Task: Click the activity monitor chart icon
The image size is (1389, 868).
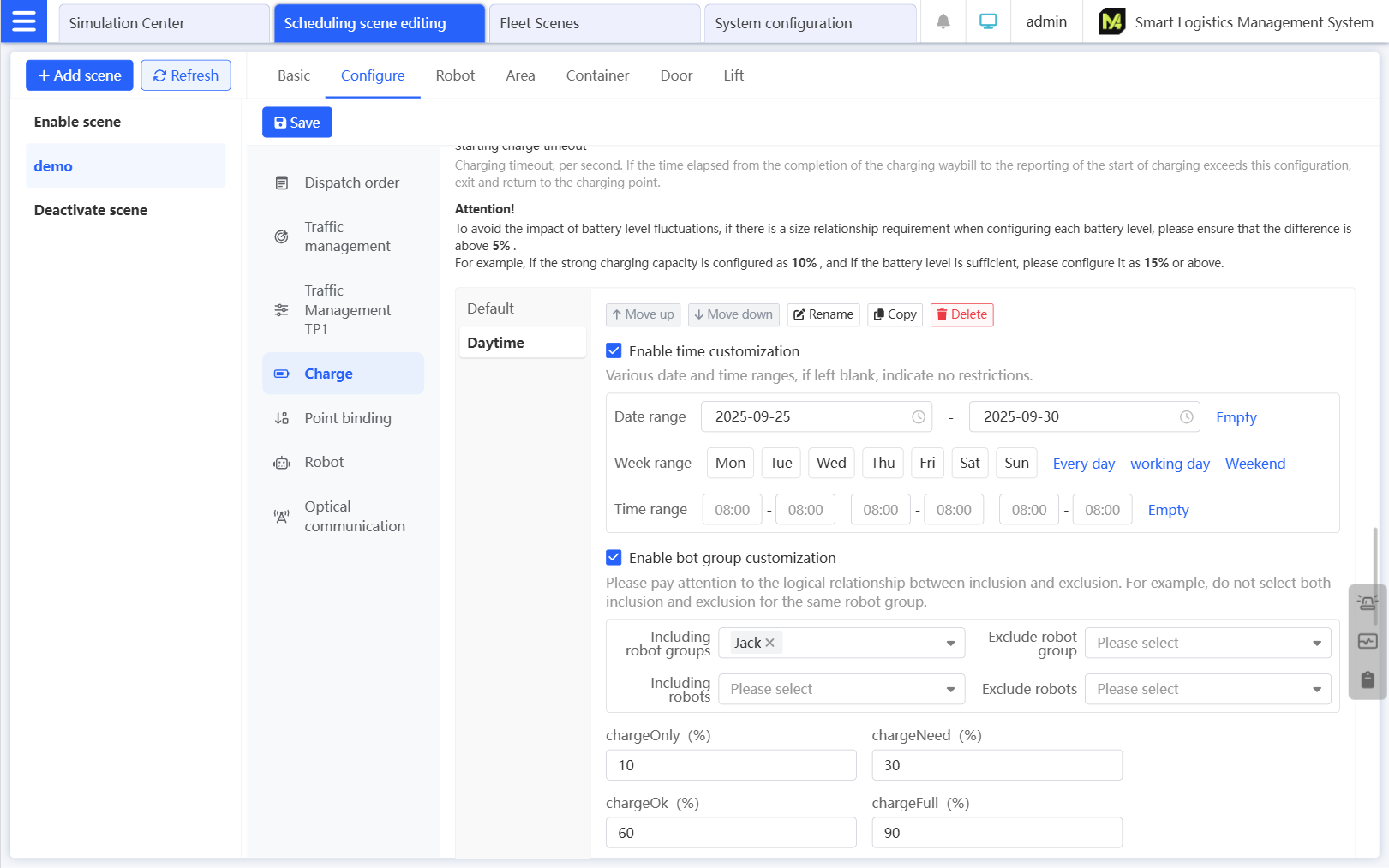Action: [x=1367, y=641]
